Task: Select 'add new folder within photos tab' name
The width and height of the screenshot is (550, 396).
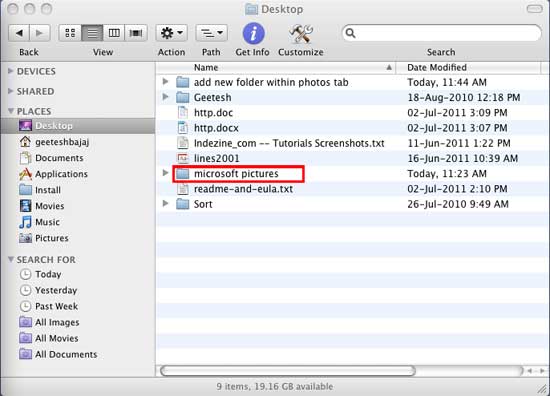Action: [x=271, y=82]
